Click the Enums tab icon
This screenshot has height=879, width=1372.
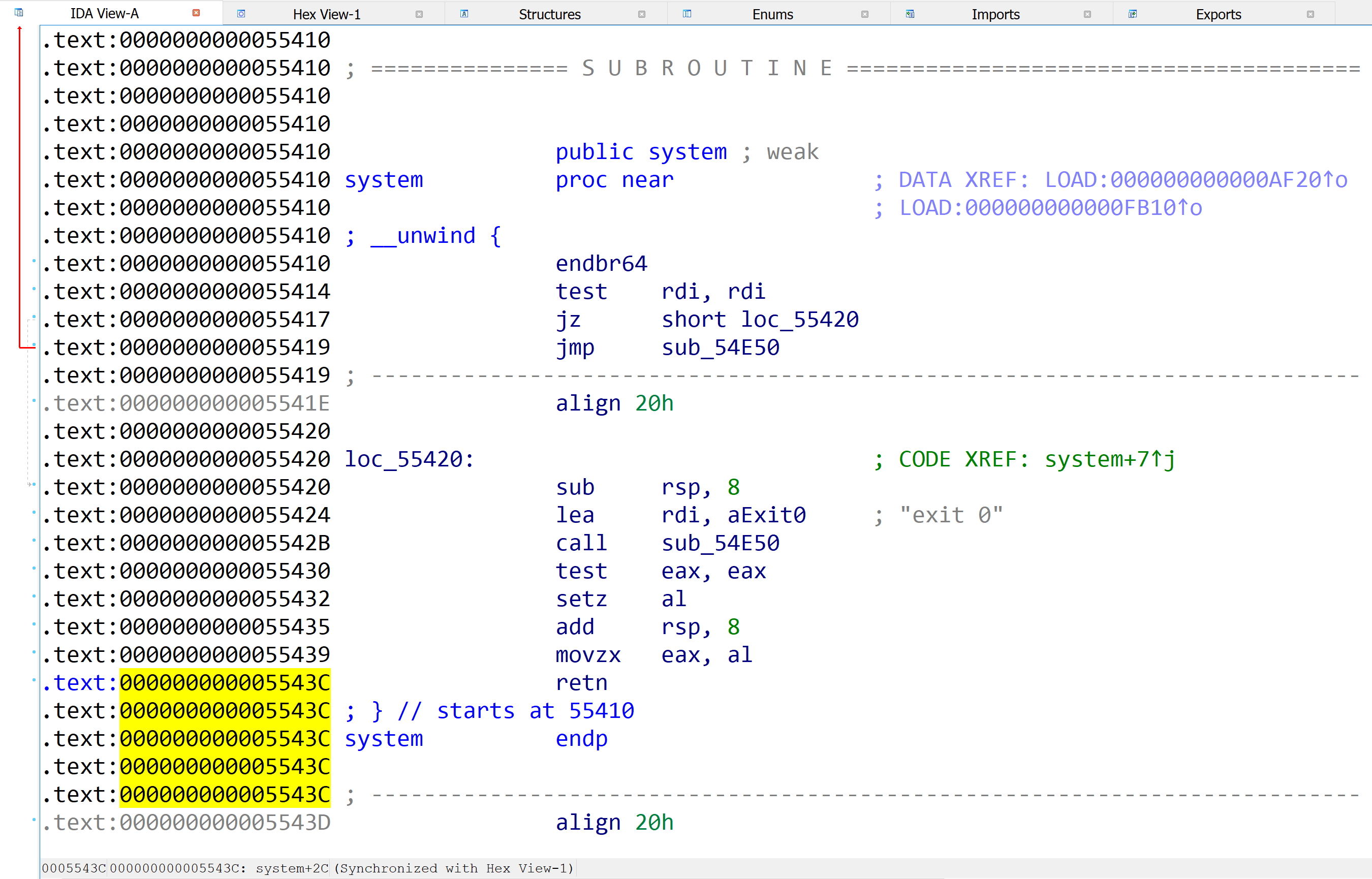pos(687,13)
